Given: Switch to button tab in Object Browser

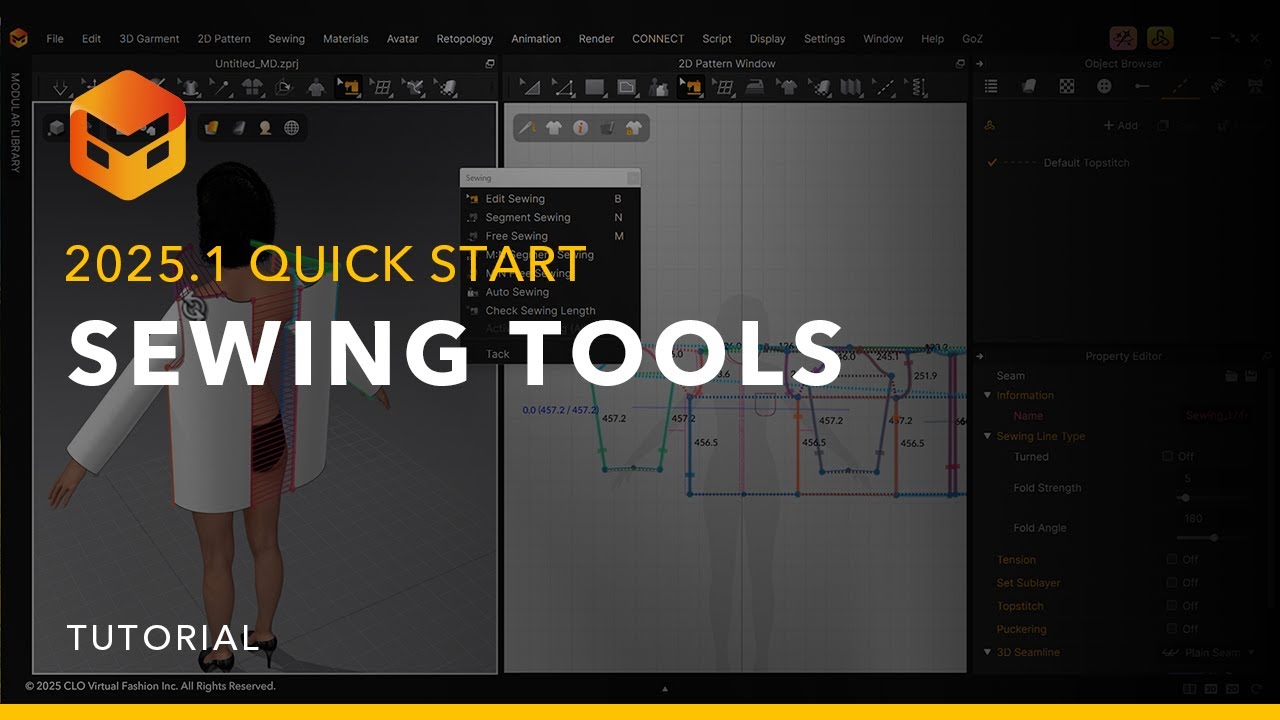Looking at the screenshot, I should 1104,86.
